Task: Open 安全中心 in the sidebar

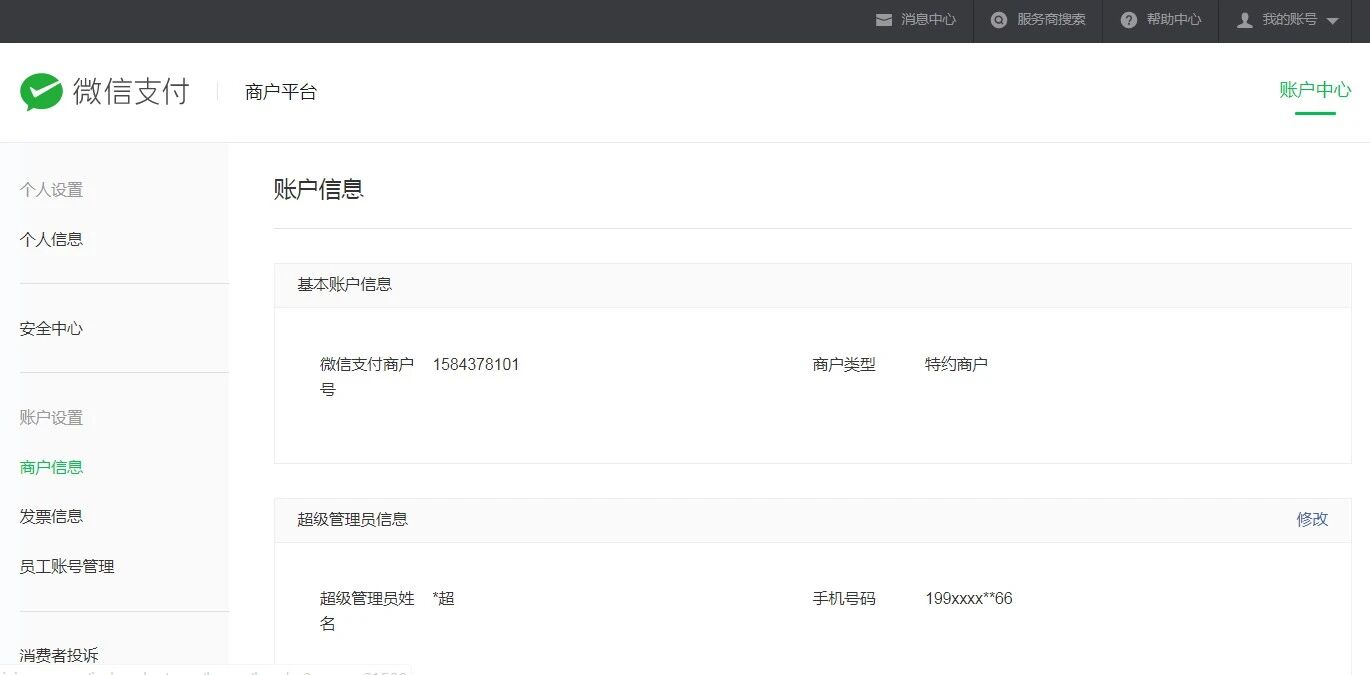Action: 51,328
